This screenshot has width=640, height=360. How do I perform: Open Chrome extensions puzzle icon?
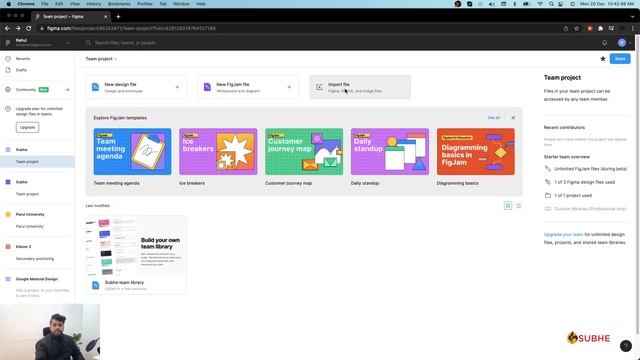click(600, 29)
